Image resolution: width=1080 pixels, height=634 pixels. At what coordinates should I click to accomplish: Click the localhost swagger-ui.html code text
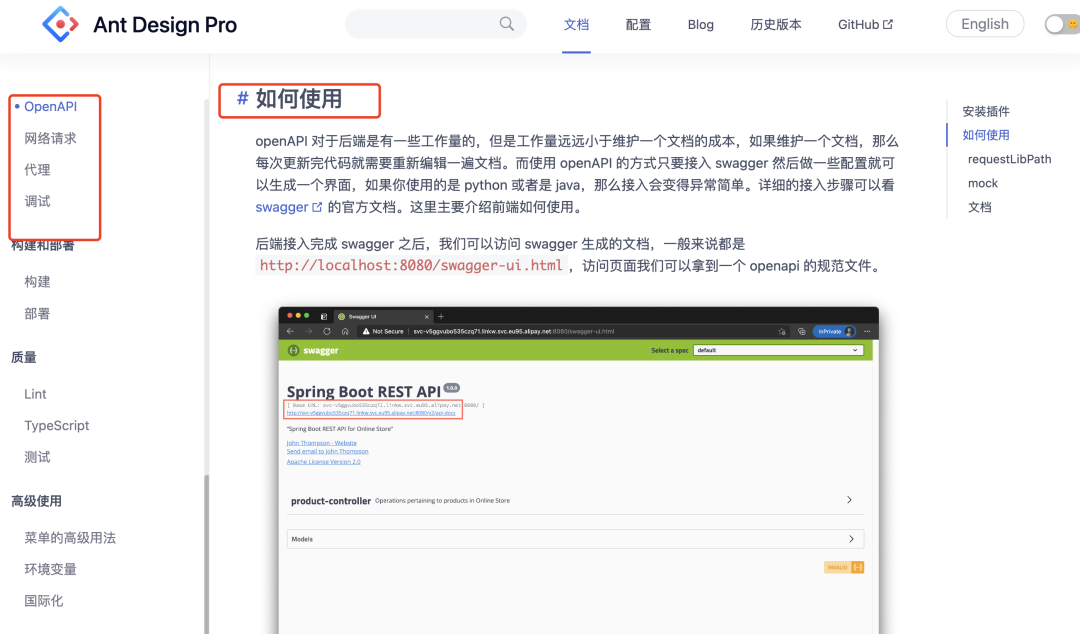click(411, 265)
